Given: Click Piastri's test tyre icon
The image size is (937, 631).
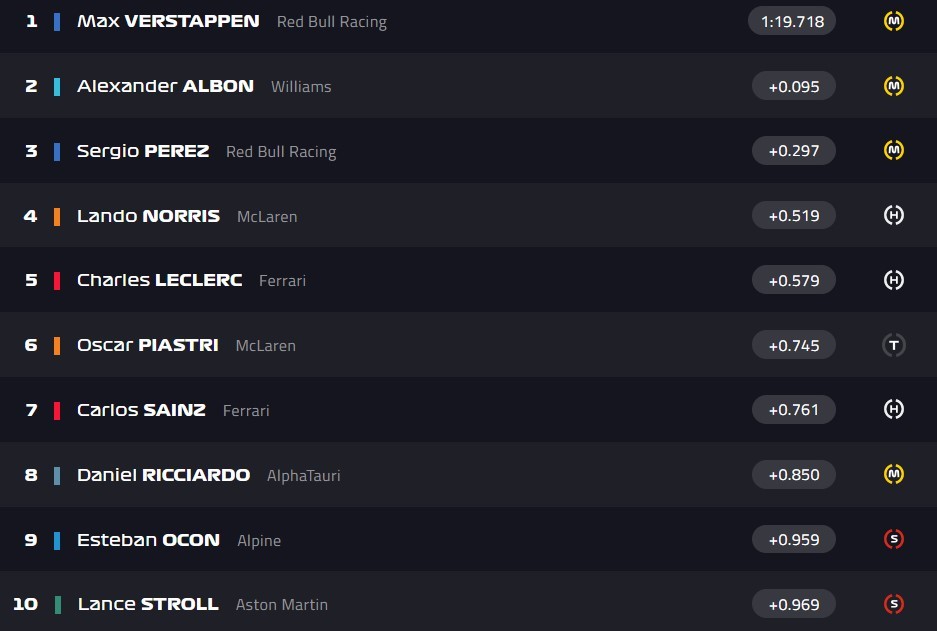Looking at the screenshot, I should 894,345.
